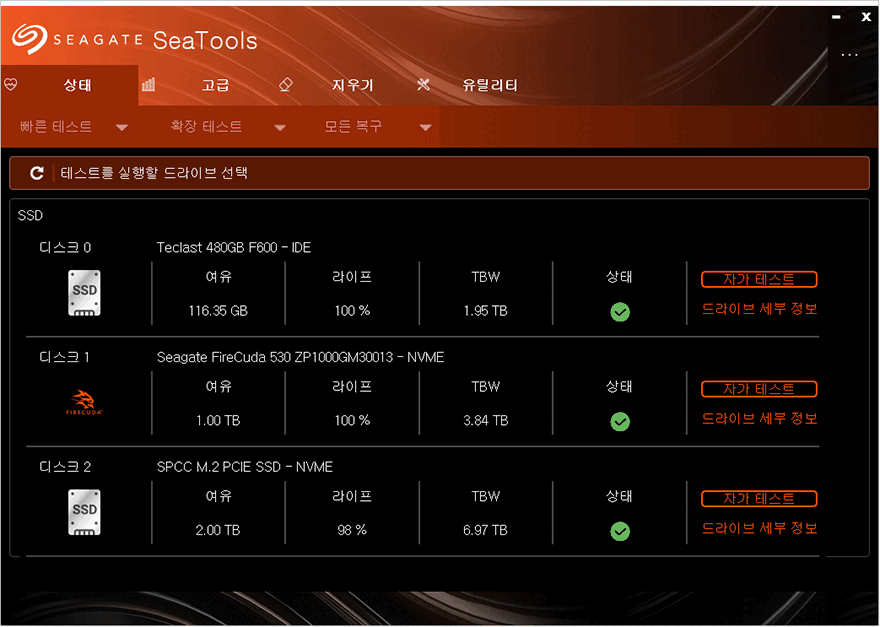Image resolution: width=880 pixels, height=627 pixels.
Task: Click the 116.35 GB free space value
Action: click(218, 311)
